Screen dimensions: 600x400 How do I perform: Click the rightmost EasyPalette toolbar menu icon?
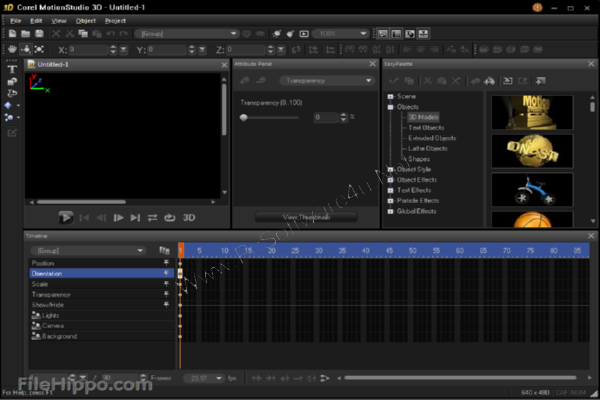click(540, 81)
